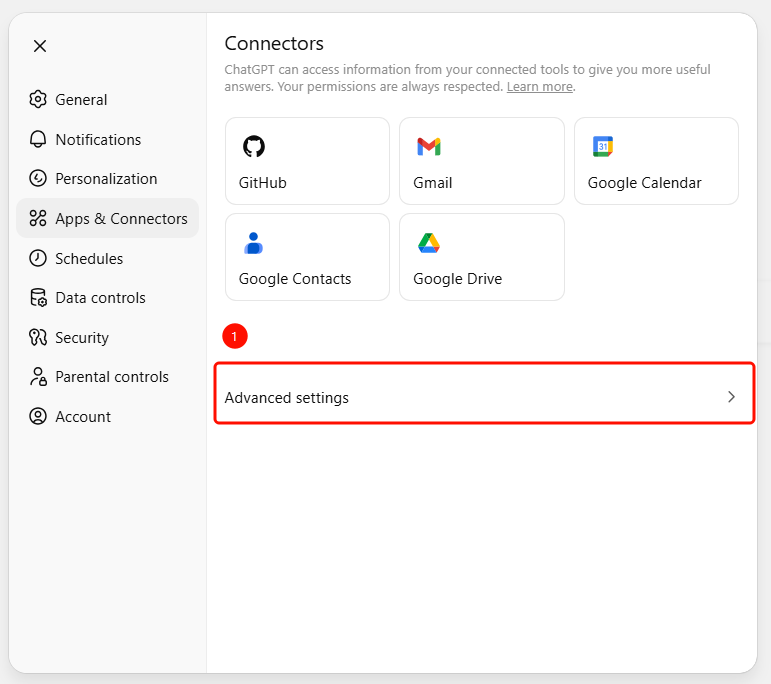
Task: View Parental controls settings
Action: [x=112, y=377]
